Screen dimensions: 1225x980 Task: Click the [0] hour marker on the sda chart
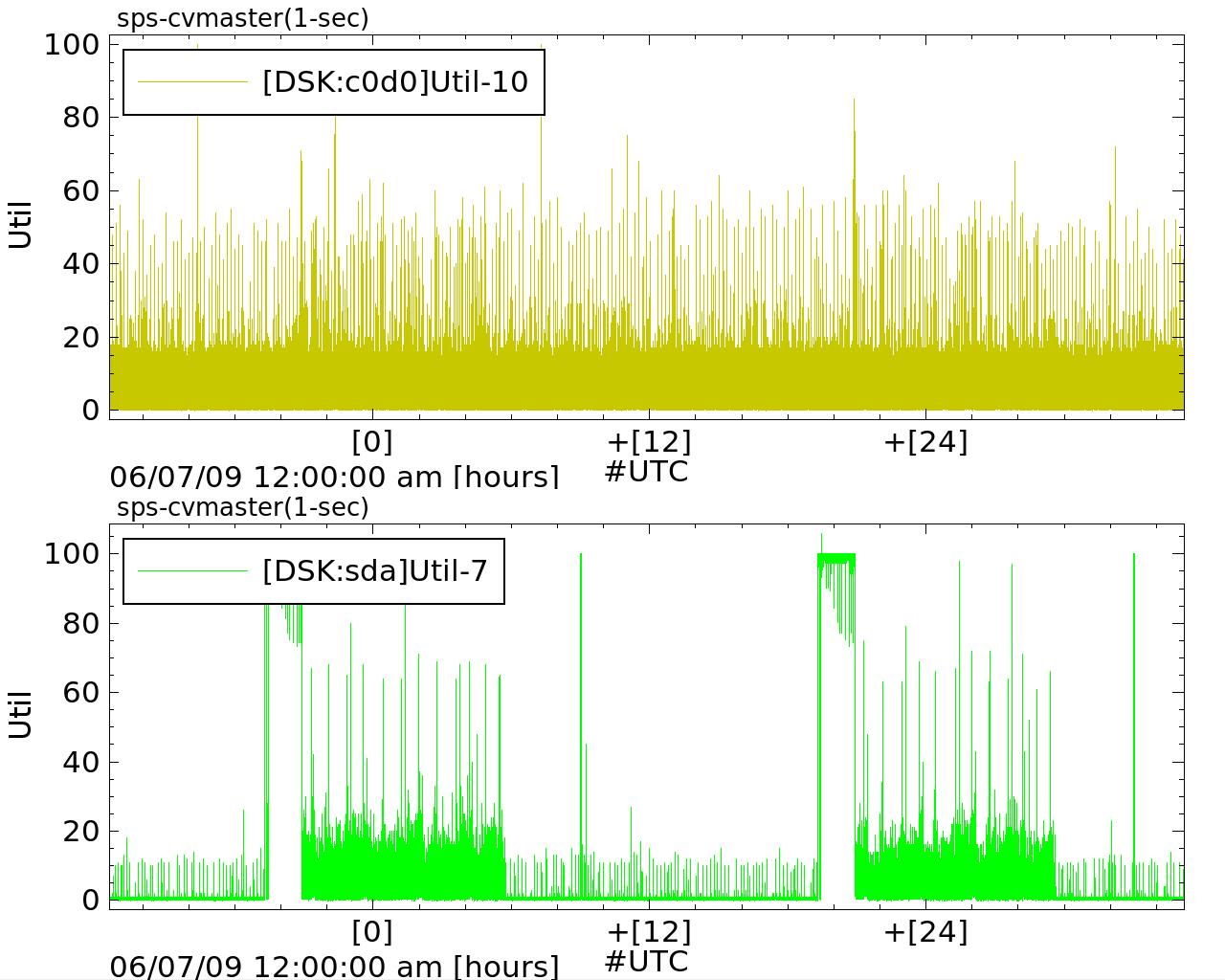point(372,931)
